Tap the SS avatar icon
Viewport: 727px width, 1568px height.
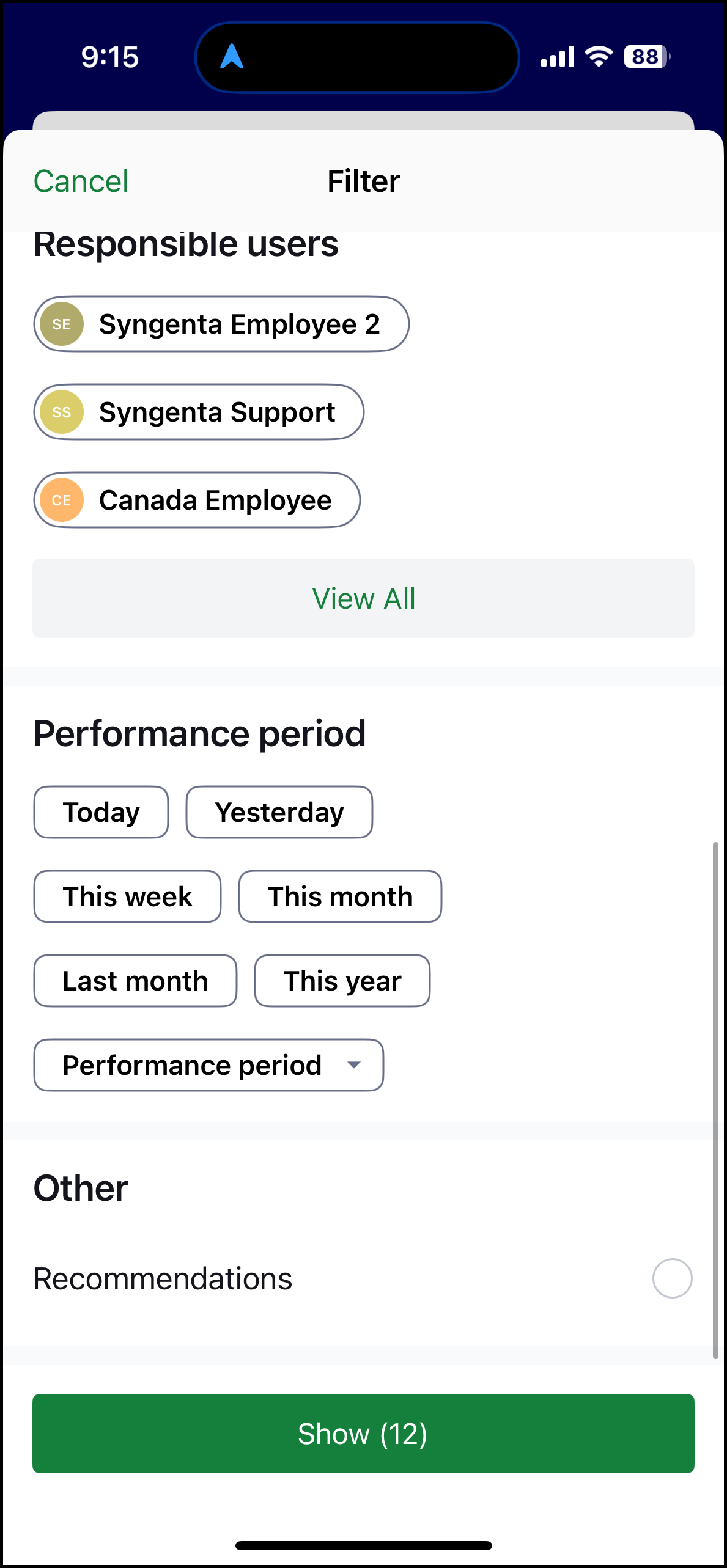tap(62, 412)
